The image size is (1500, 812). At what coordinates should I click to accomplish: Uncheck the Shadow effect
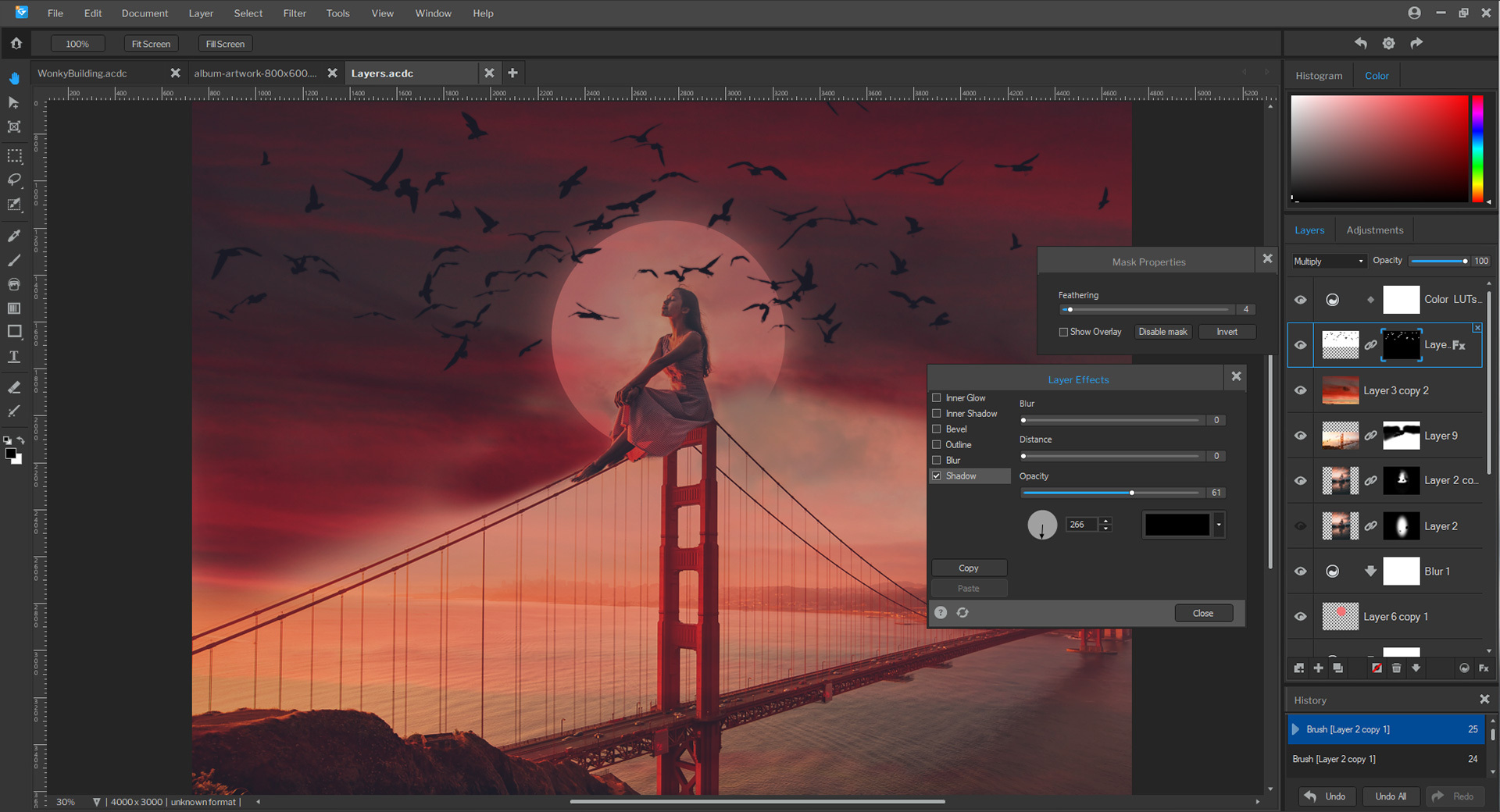[937, 475]
